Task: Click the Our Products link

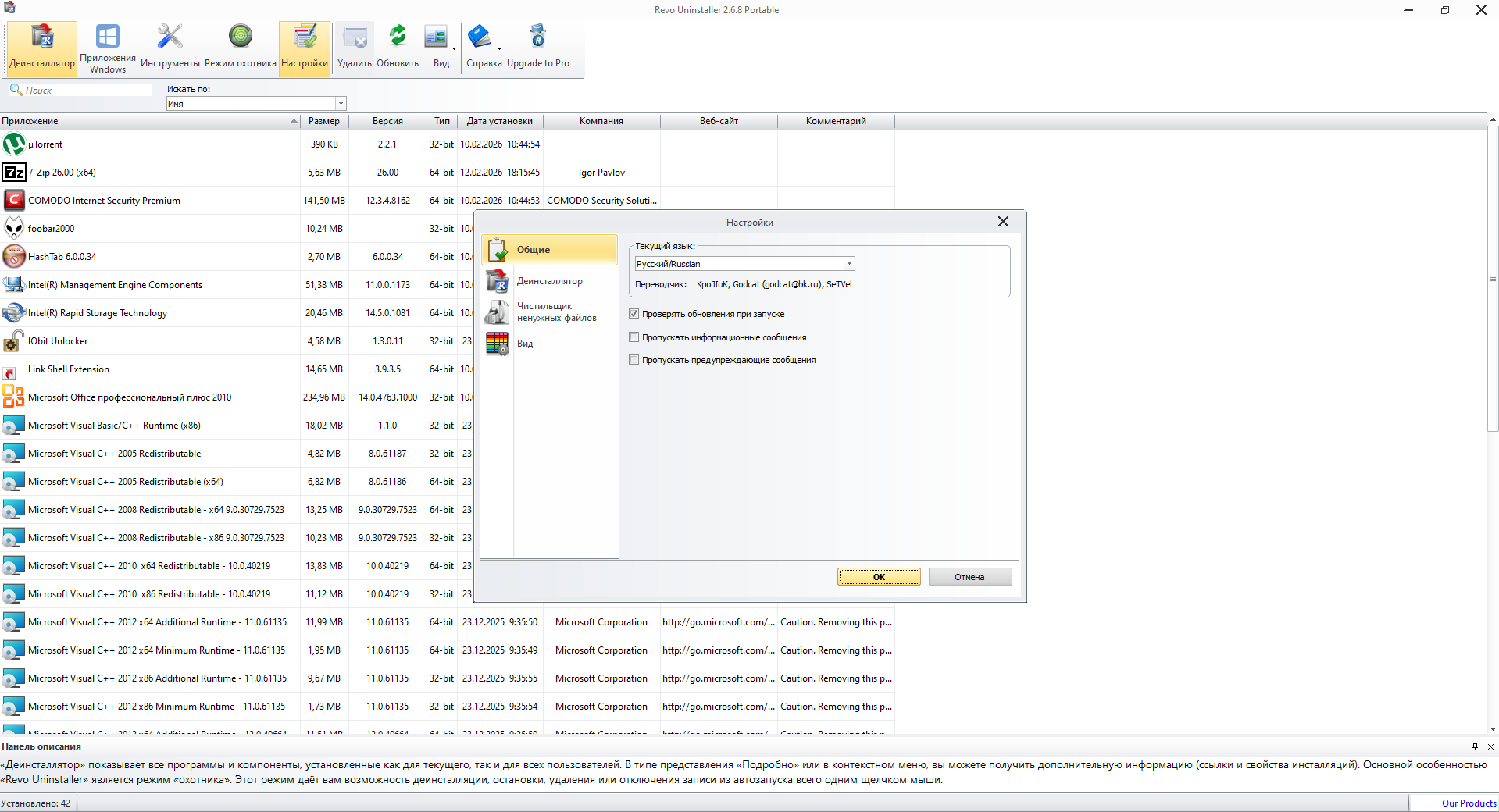Action: [1469, 803]
